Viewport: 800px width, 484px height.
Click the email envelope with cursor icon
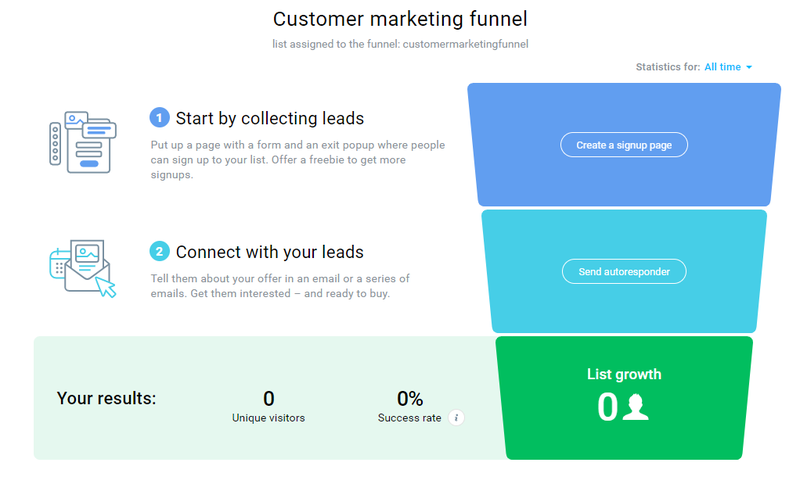(83, 268)
